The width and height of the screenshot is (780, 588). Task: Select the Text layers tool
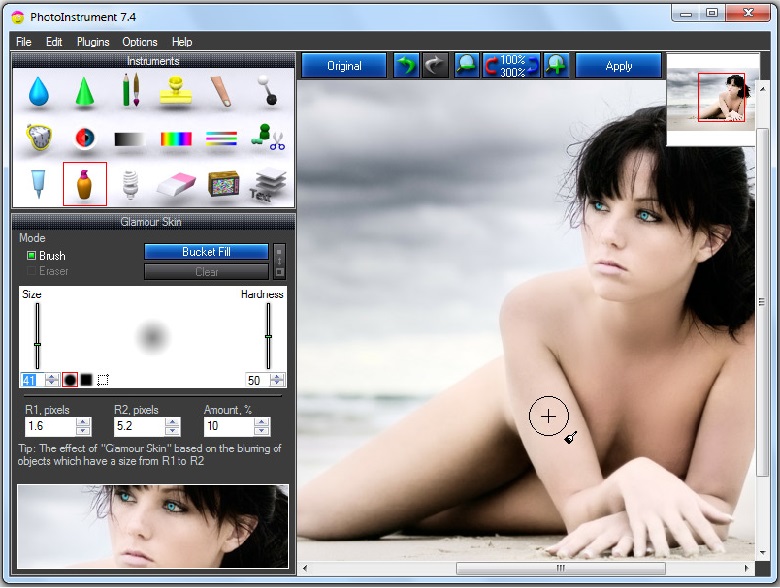tap(268, 185)
